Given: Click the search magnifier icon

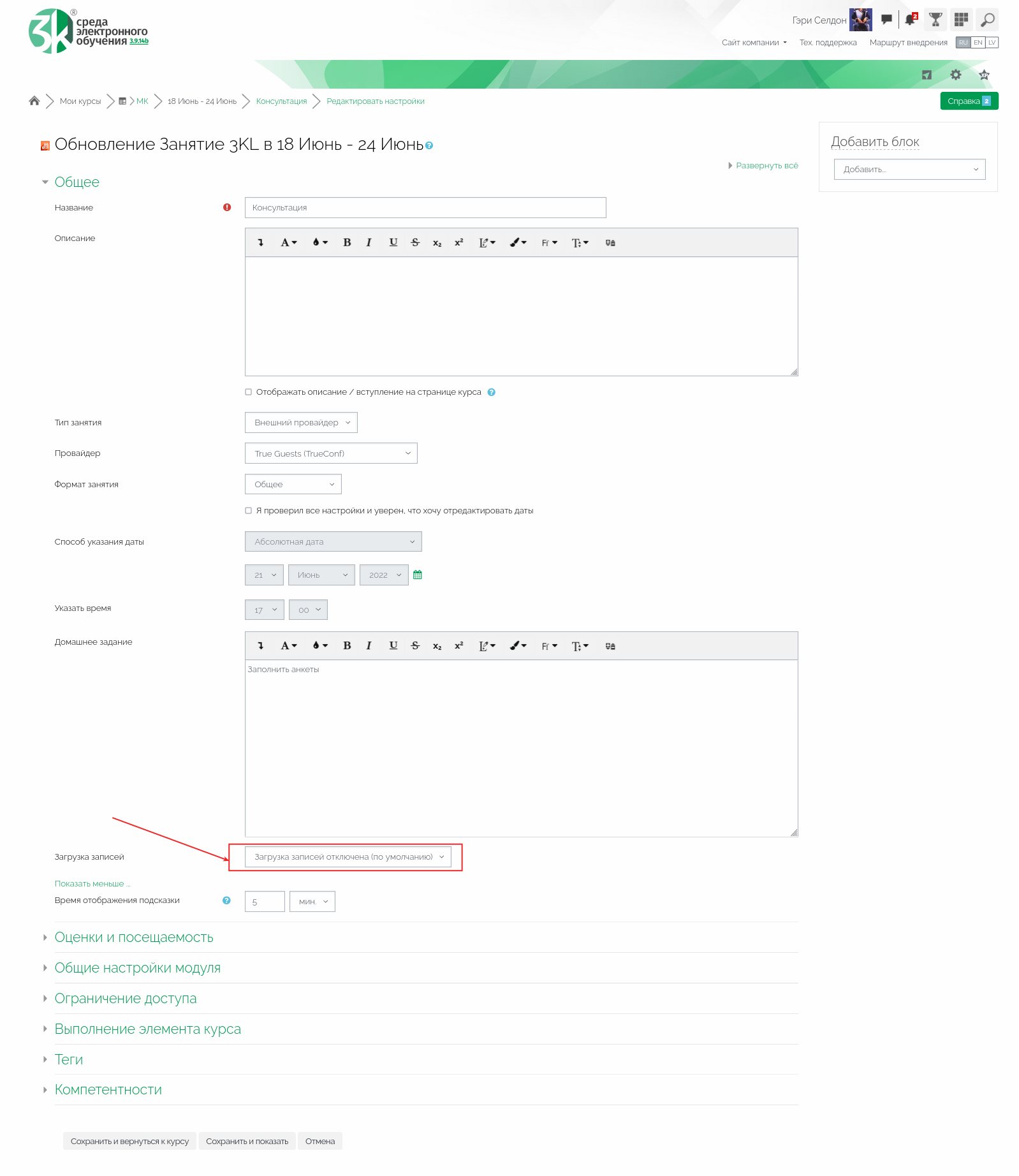Looking at the screenshot, I should (x=987, y=20).
